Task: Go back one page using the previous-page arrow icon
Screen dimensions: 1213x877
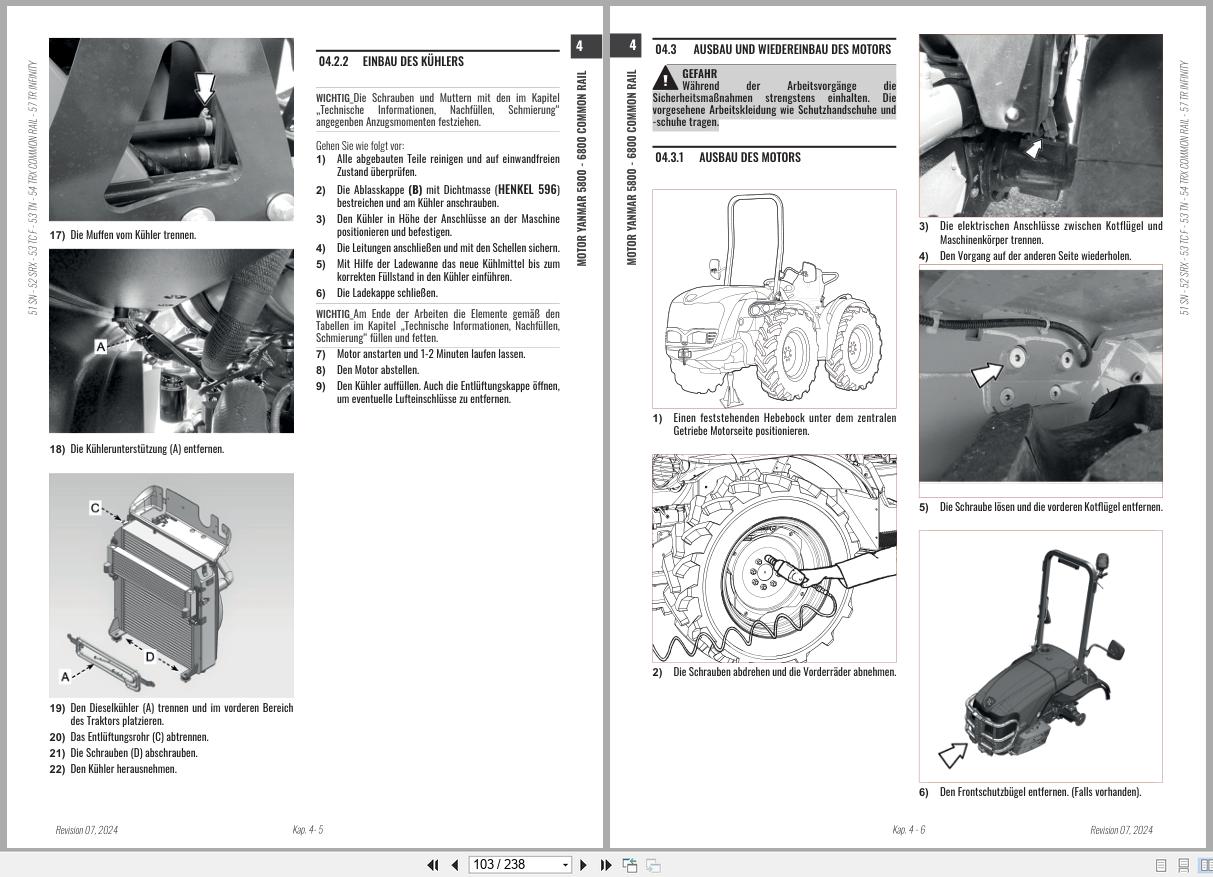Action: [455, 864]
